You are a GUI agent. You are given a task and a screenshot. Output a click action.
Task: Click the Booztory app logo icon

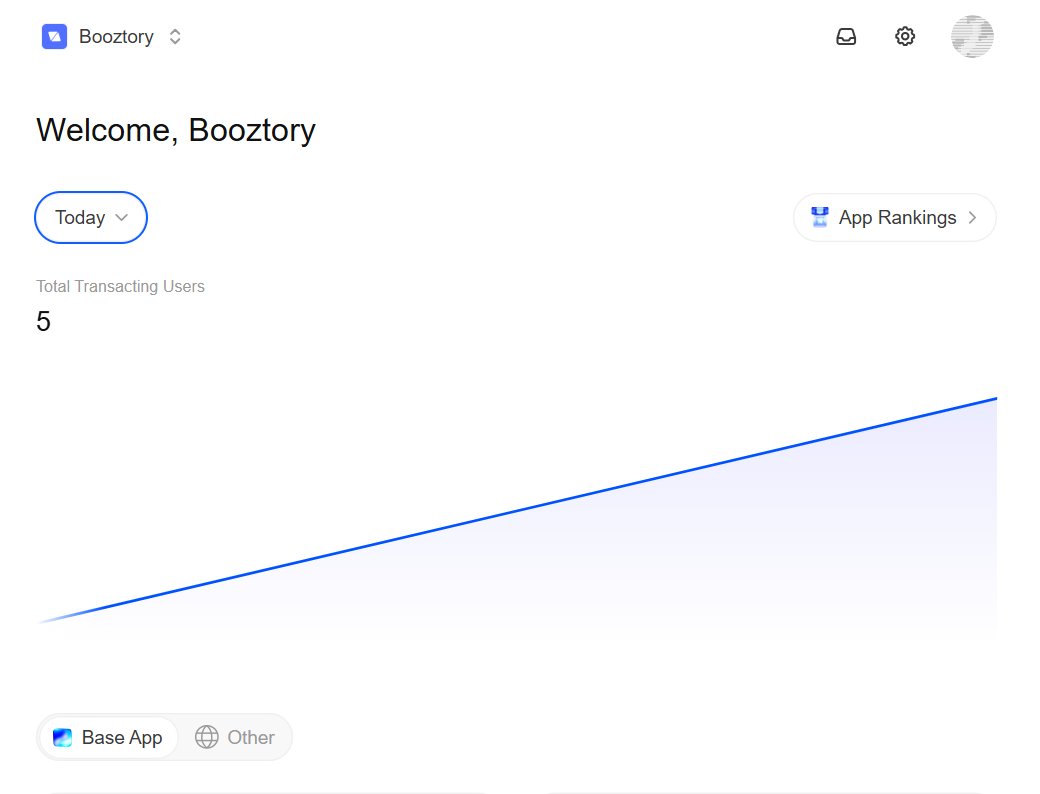(x=54, y=36)
